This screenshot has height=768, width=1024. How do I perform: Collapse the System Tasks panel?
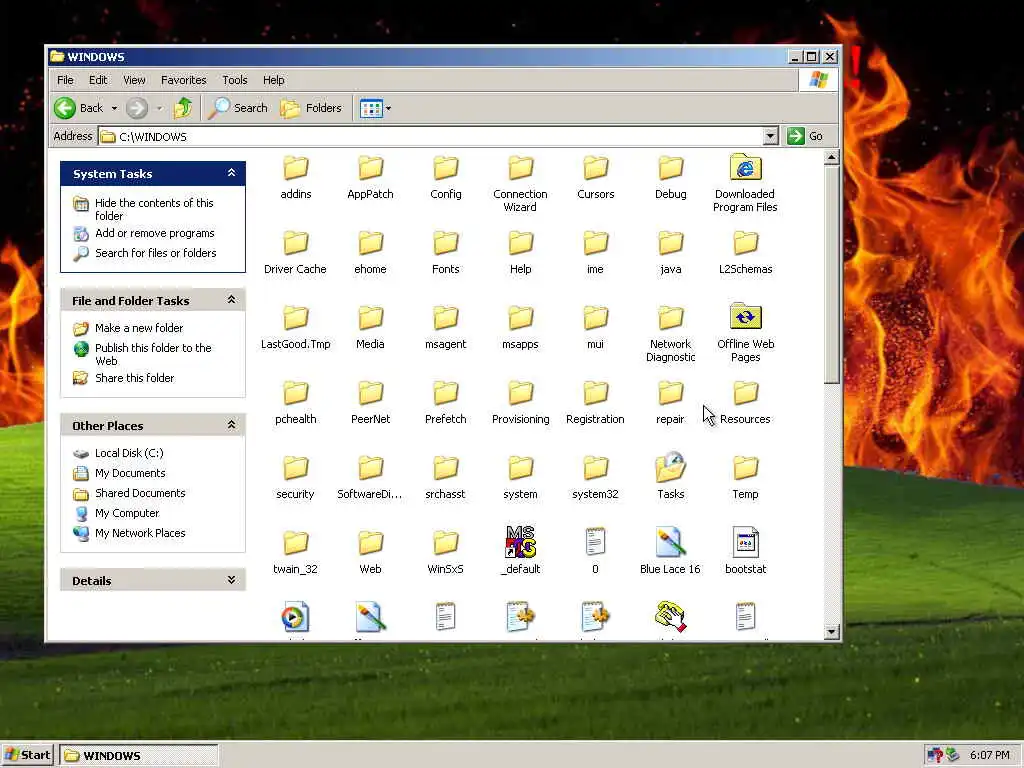click(231, 173)
